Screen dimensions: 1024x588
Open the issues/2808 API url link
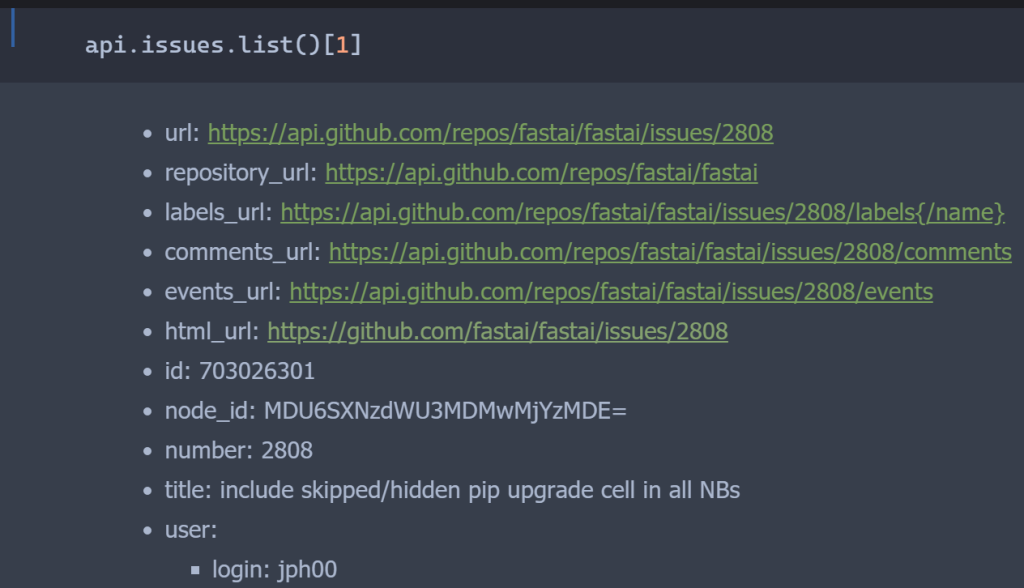[x=490, y=133]
